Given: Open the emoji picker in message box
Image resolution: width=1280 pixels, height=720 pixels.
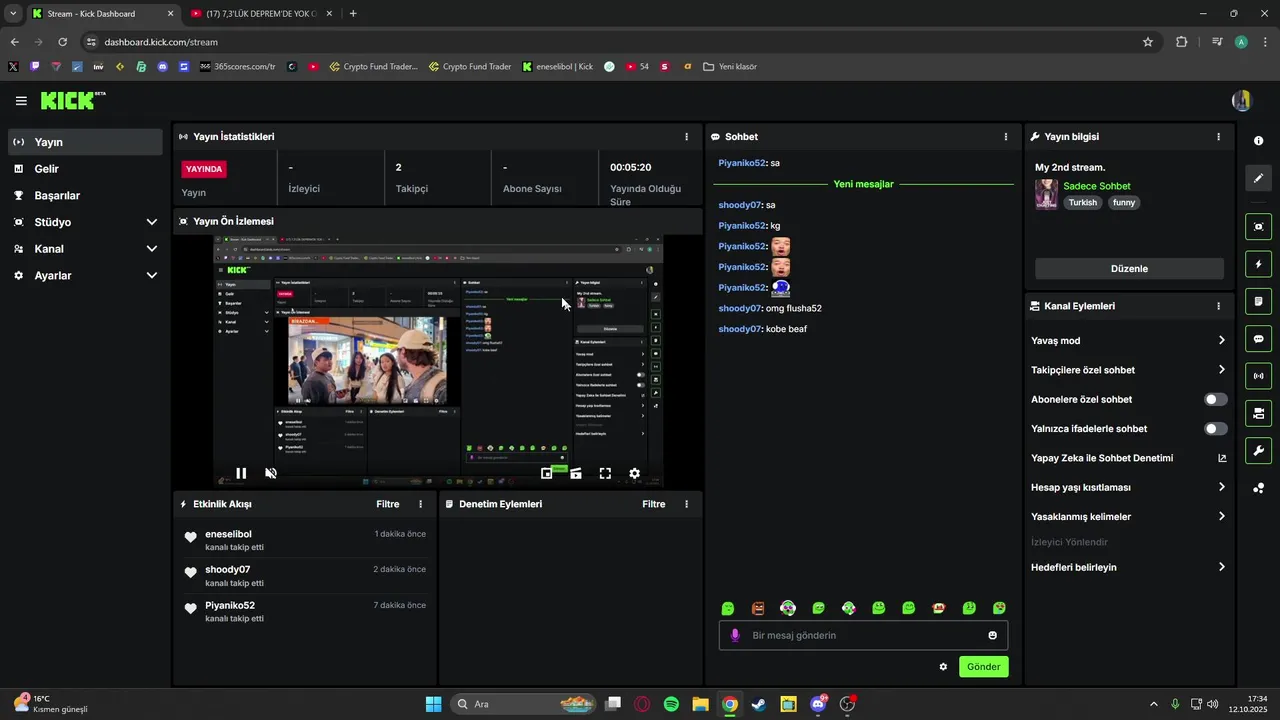Looking at the screenshot, I should 992,635.
